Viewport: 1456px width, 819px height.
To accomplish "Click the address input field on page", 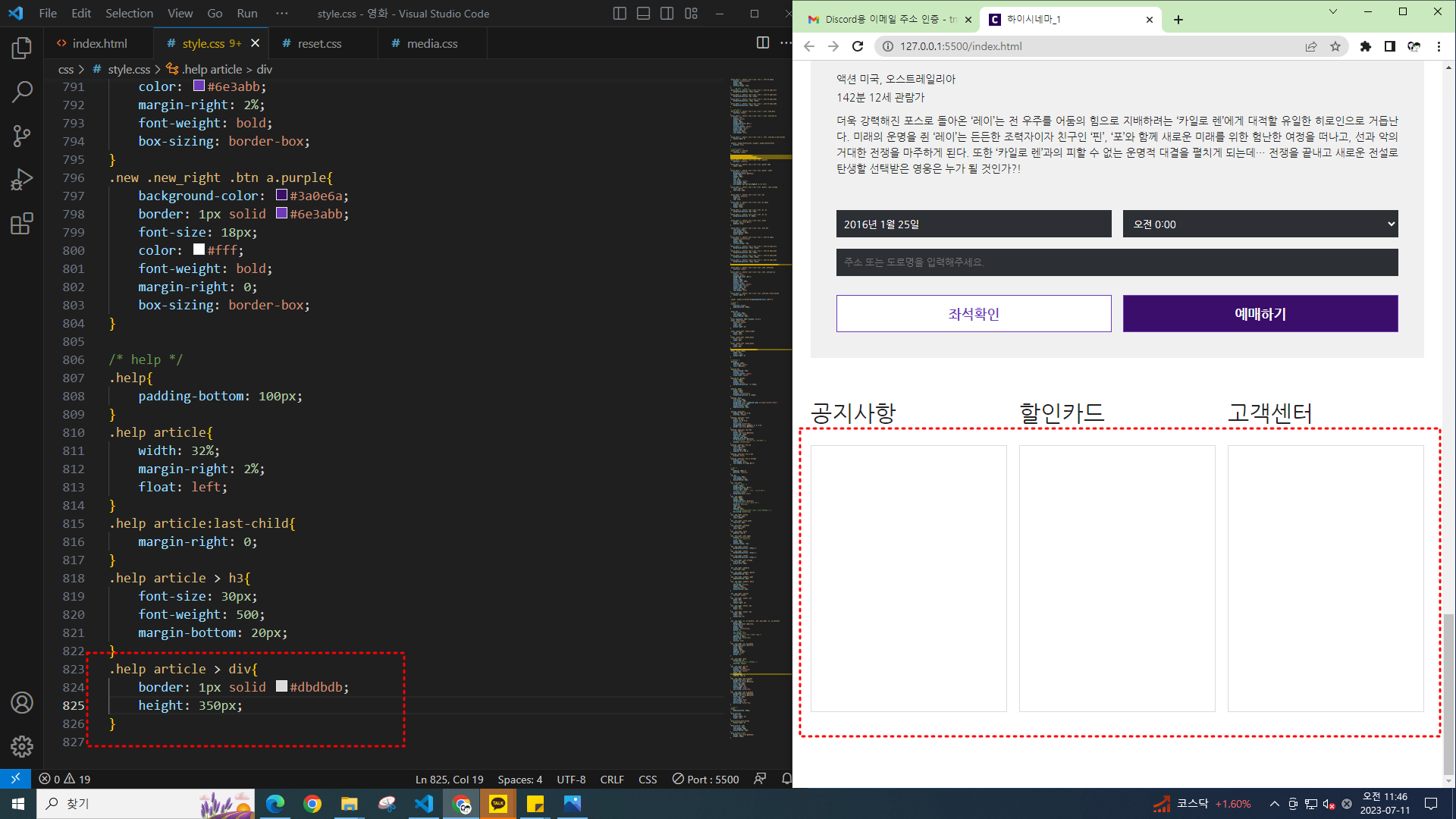I will 1116,262.
